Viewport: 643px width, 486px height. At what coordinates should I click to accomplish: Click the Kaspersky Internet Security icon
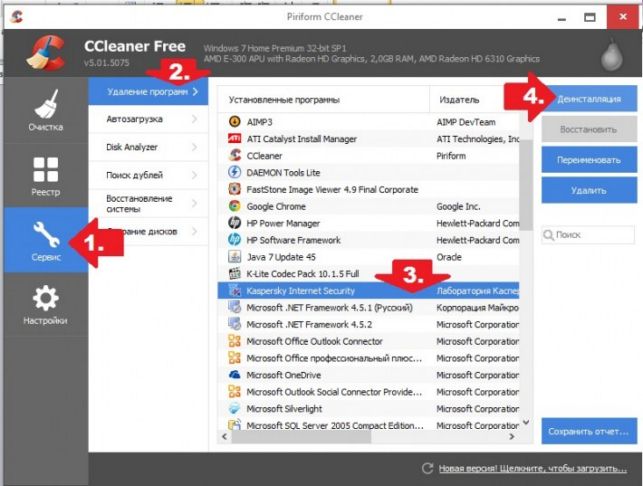pos(235,290)
